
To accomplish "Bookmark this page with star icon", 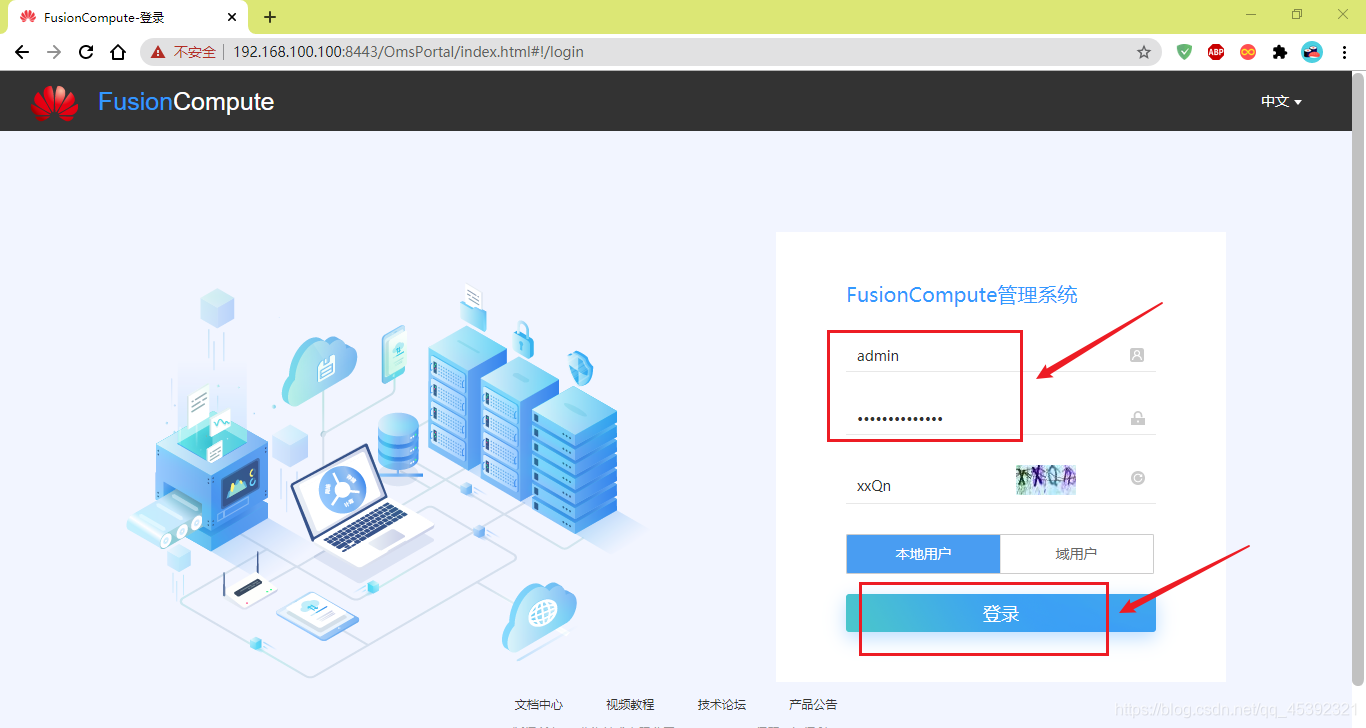I will tap(1144, 52).
